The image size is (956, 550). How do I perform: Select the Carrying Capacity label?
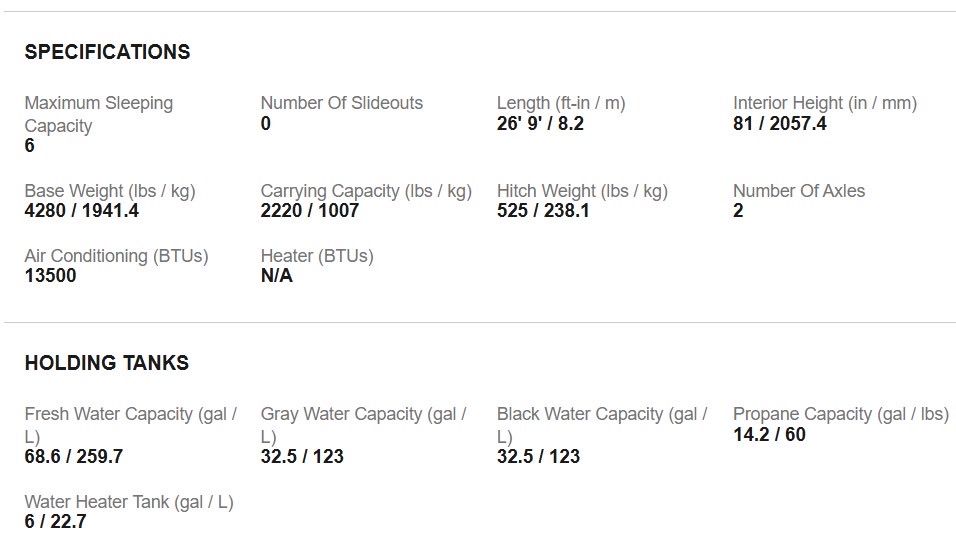[x=365, y=191]
